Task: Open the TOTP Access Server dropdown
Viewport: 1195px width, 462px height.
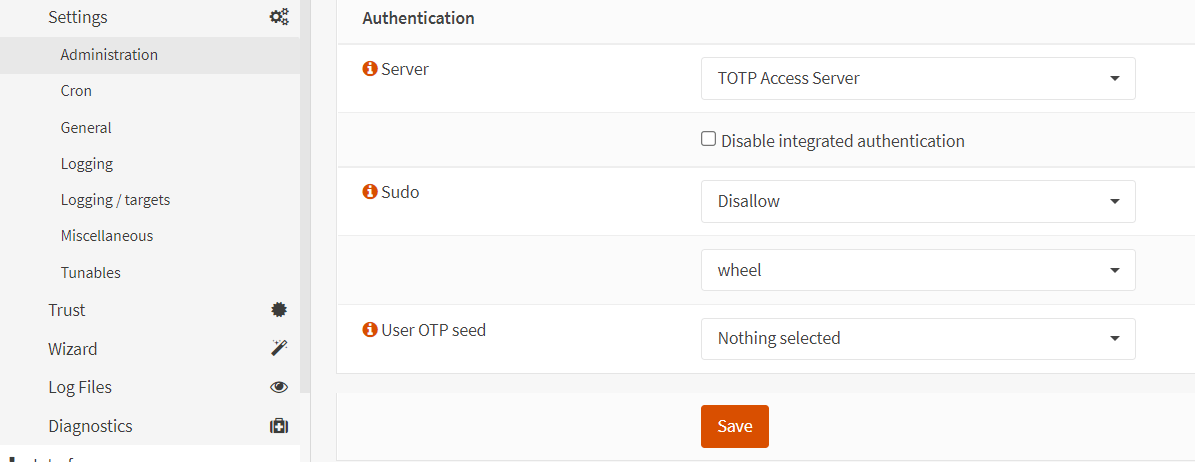Action: coord(918,79)
